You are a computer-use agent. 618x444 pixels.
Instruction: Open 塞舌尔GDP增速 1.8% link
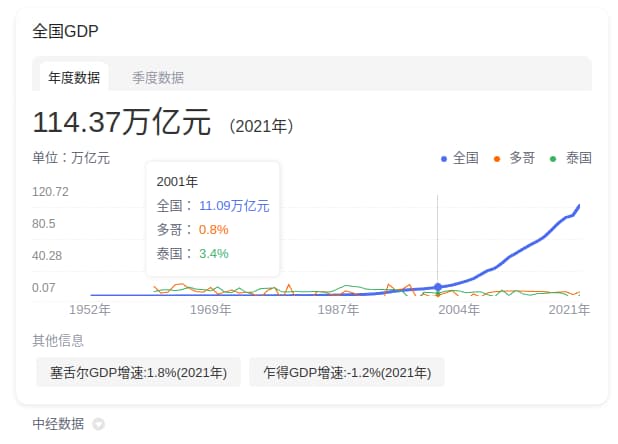click(138, 372)
